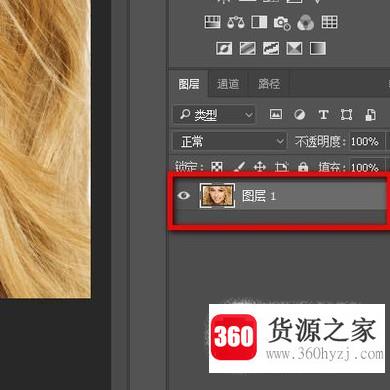Switch to the 路径 tab

point(269,84)
